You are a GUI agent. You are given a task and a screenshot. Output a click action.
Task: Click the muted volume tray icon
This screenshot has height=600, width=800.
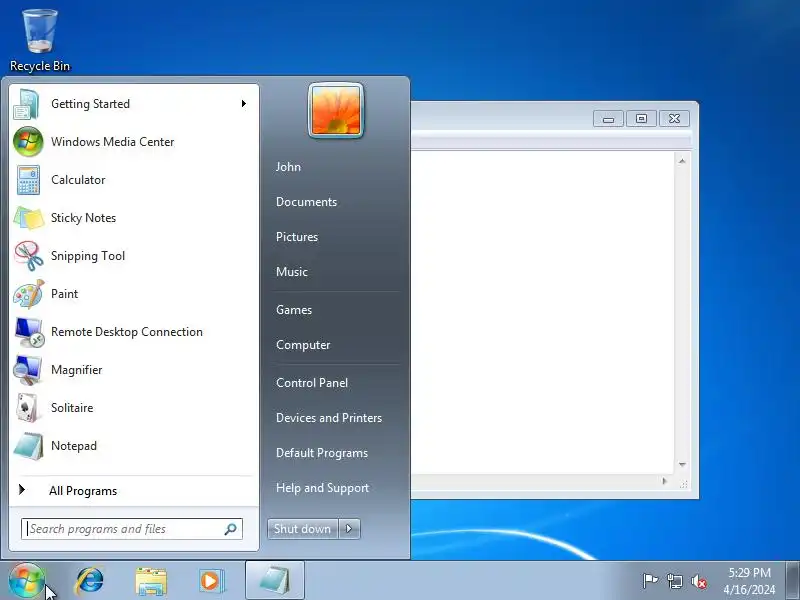pos(699,581)
